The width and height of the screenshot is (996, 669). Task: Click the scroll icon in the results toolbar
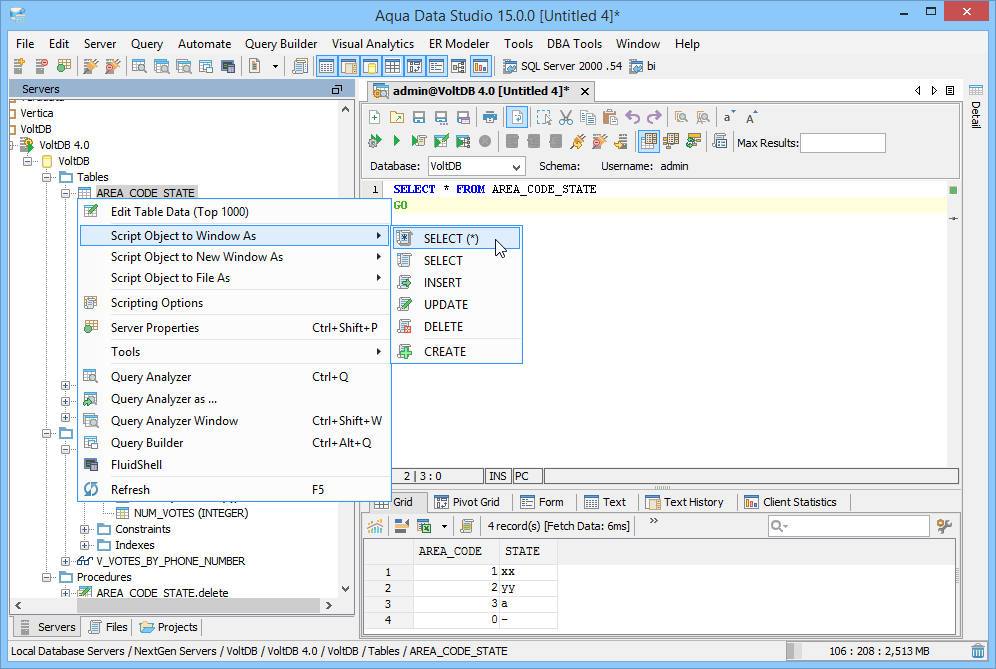pos(467,526)
